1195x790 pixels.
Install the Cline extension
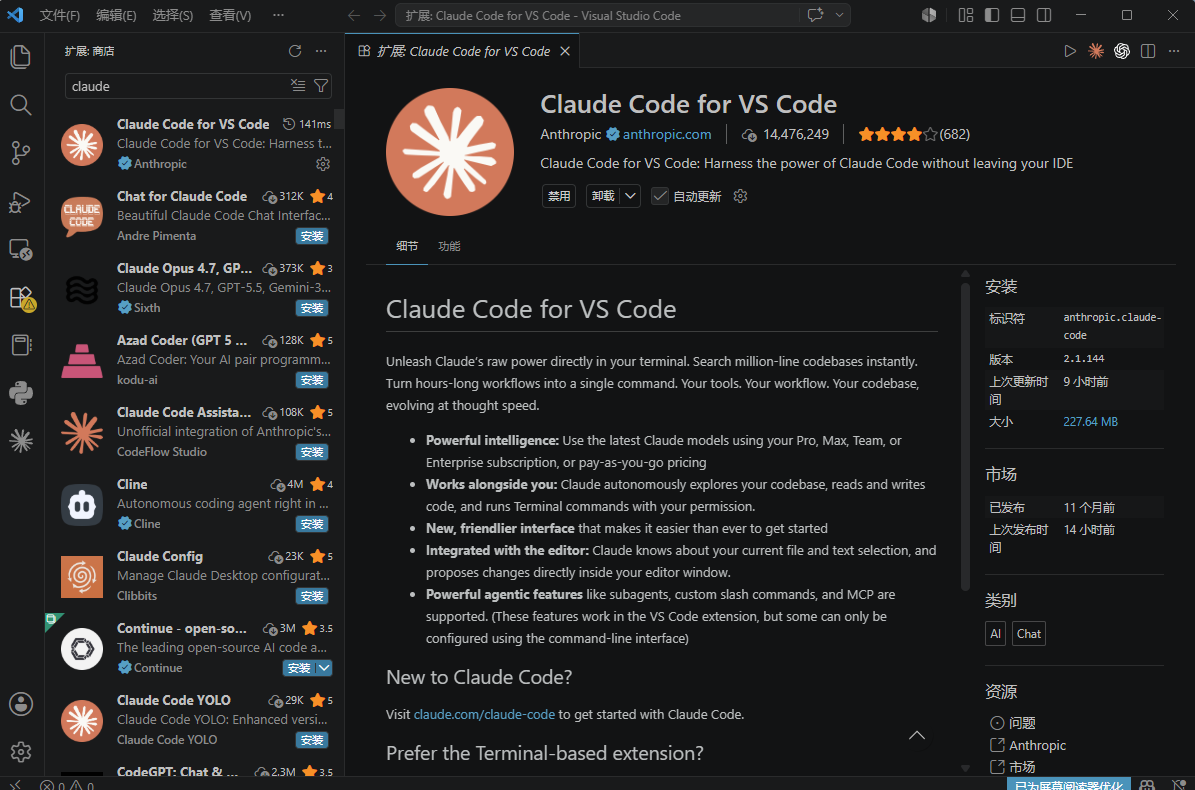(312, 524)
